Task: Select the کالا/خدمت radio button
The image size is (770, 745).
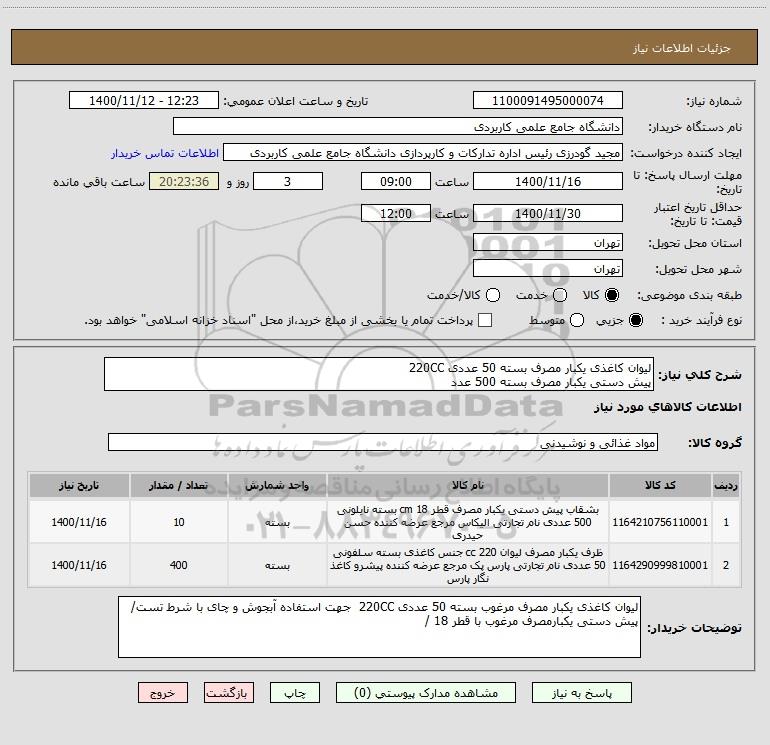Action: 493,295
